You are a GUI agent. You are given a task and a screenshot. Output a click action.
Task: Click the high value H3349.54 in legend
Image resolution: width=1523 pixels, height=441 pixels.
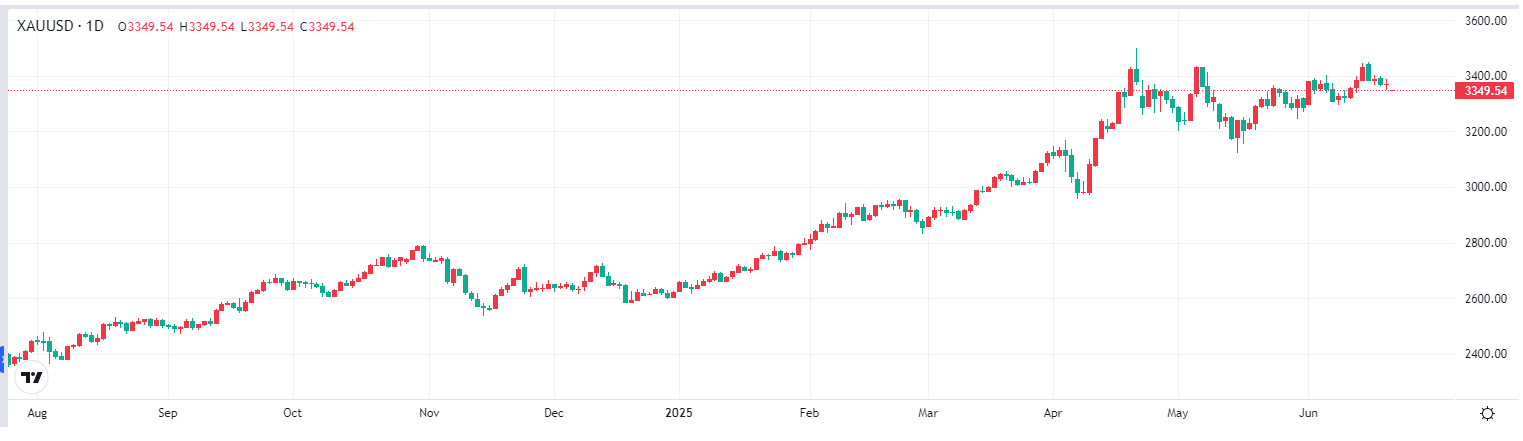[x=207, y=26]
